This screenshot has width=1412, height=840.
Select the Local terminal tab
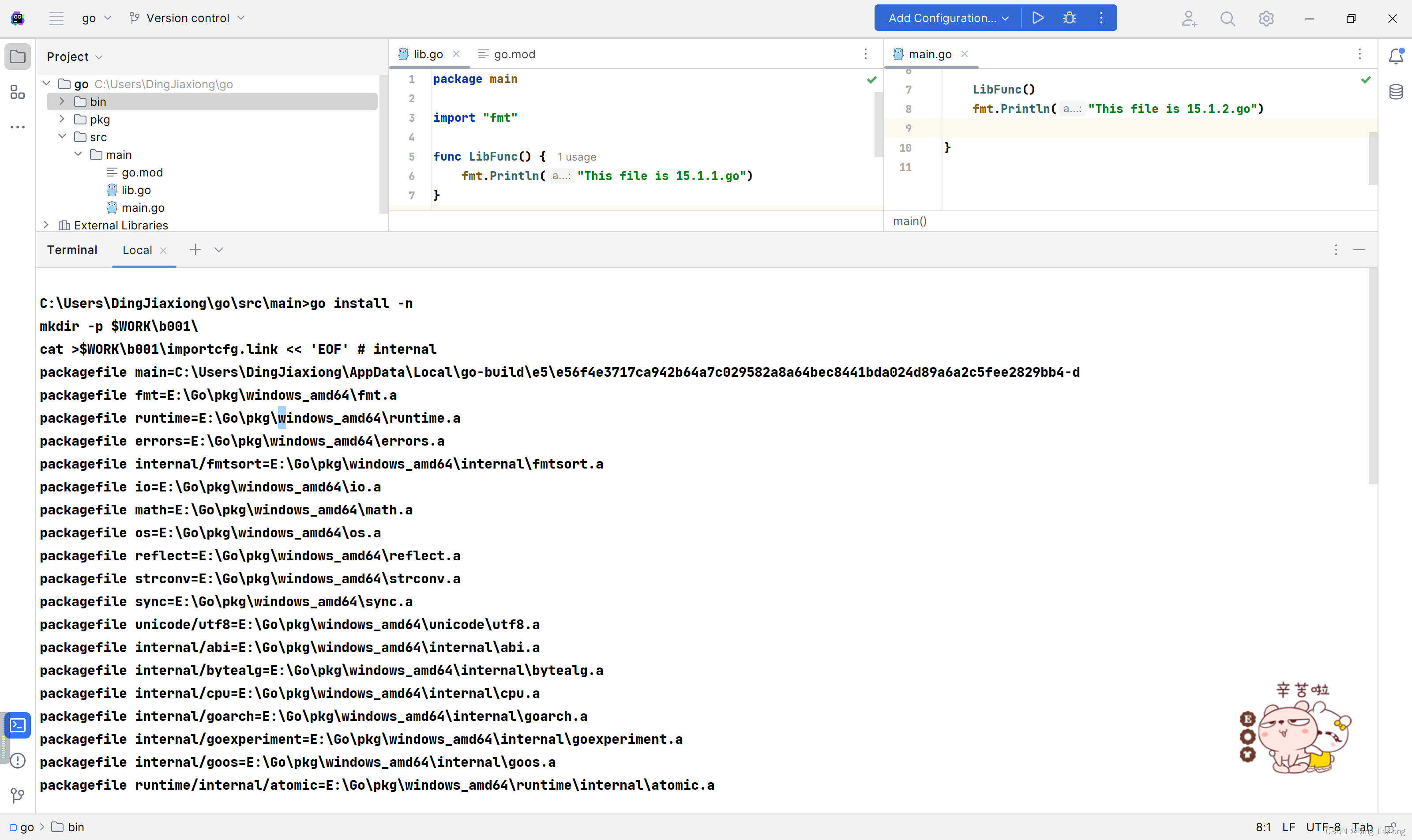click(137, 250)
